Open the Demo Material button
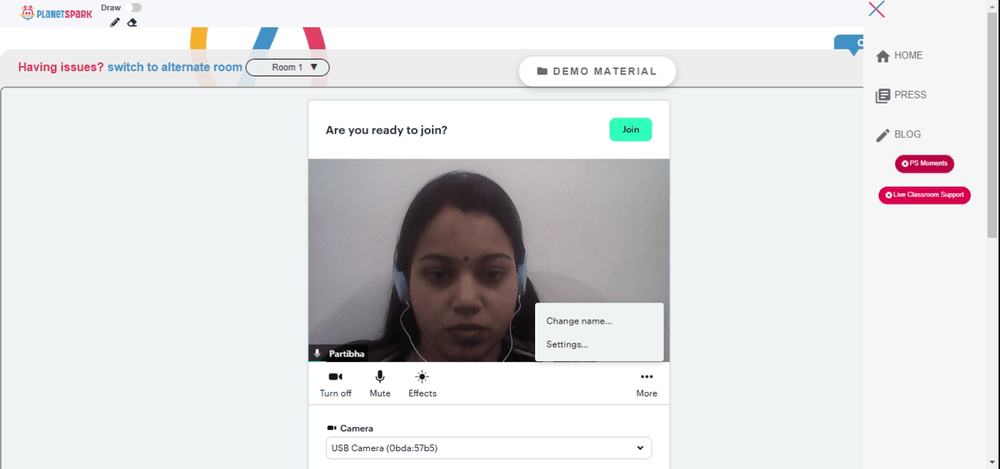The height and width of the screenshot is (469, 1000). (597, 71)
